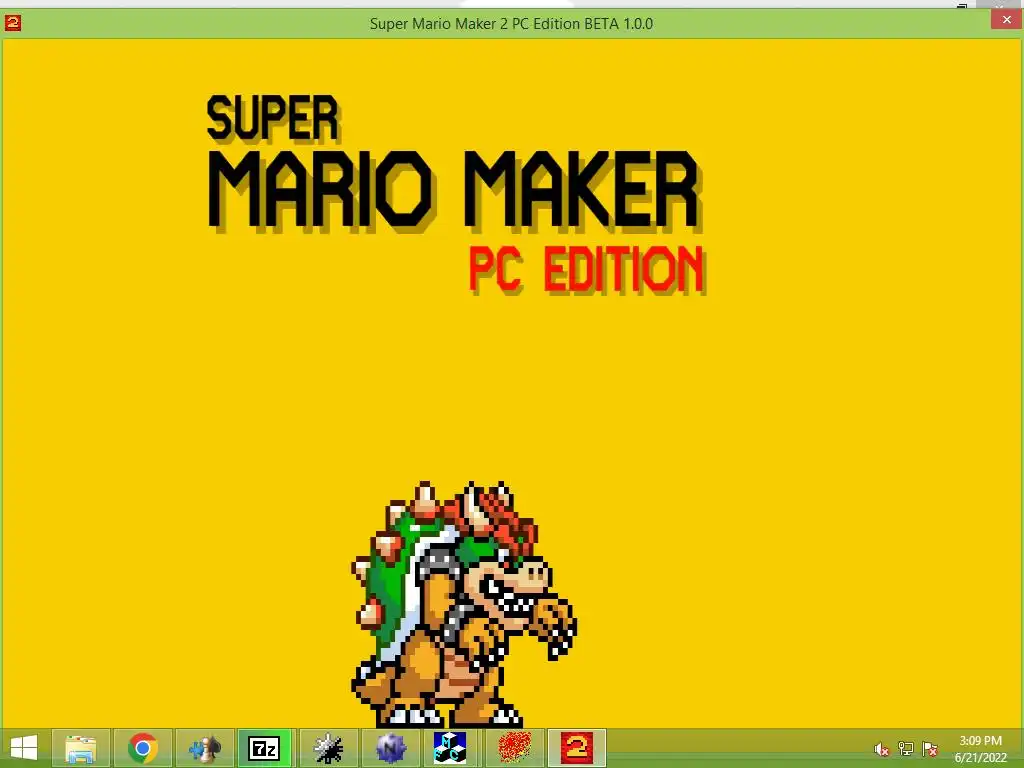Click the window title bar text

point(511,24)
